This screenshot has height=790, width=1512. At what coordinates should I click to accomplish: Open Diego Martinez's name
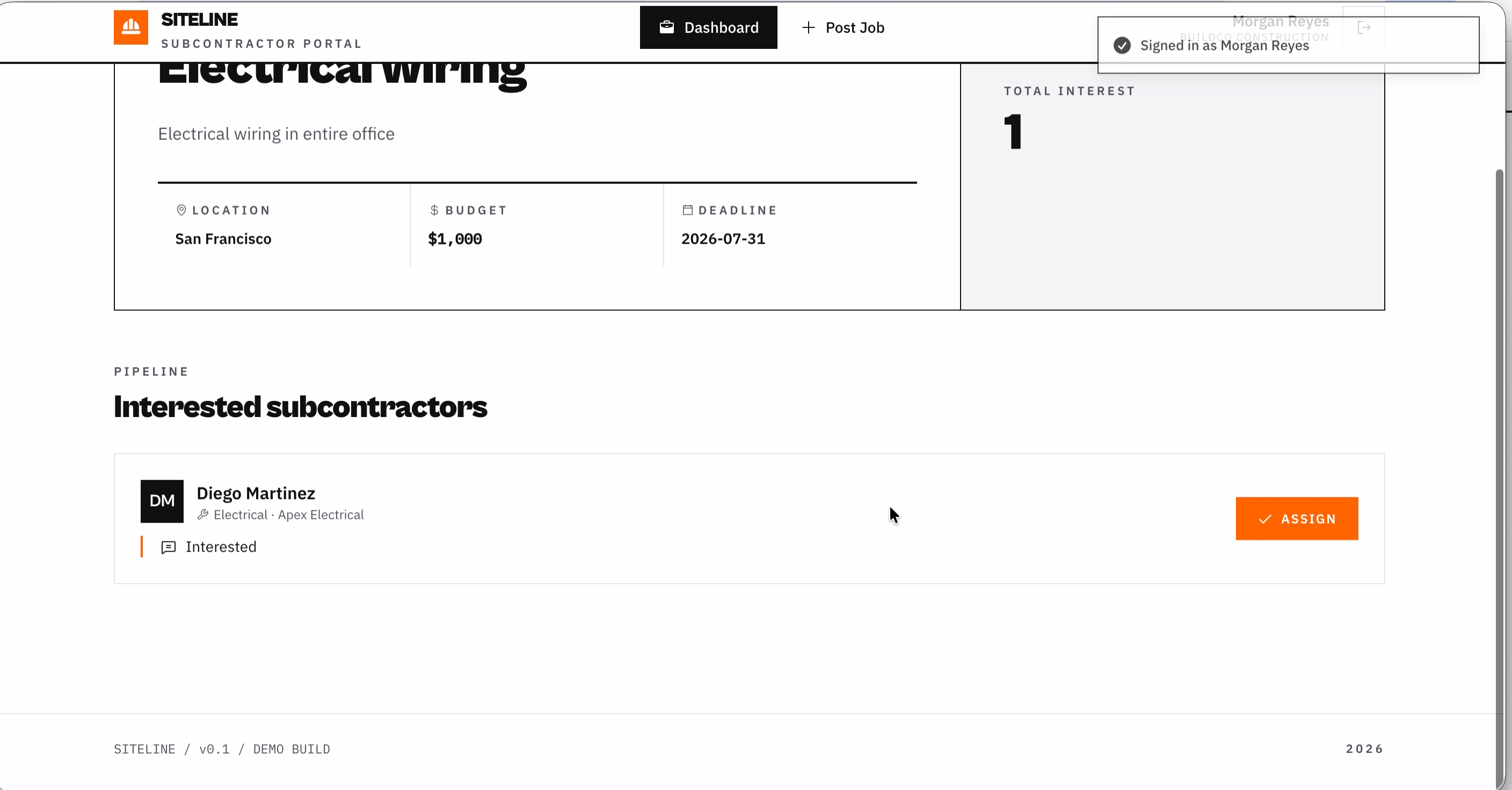coord(256,493)
